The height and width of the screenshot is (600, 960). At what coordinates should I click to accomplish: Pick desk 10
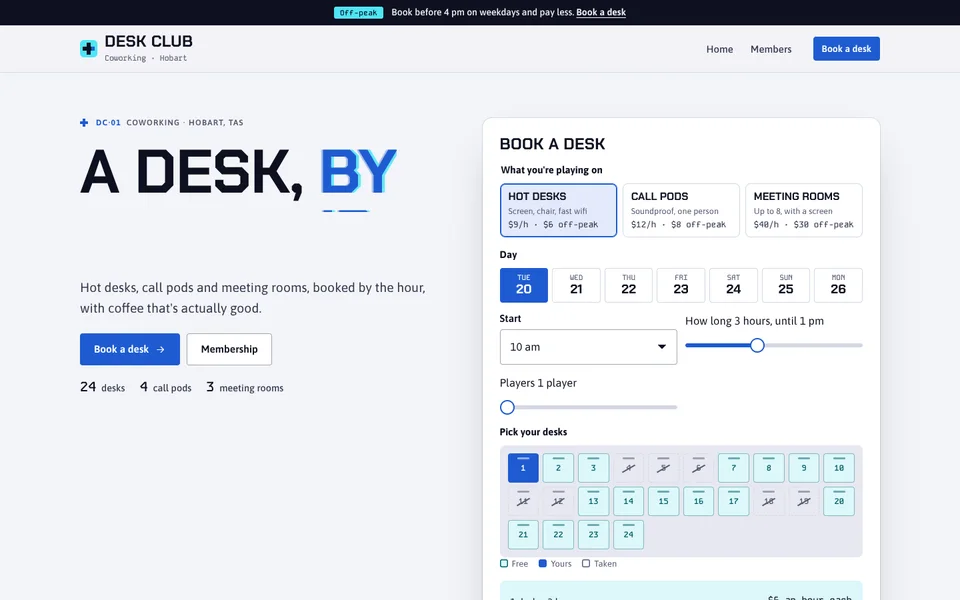[839, 468]
